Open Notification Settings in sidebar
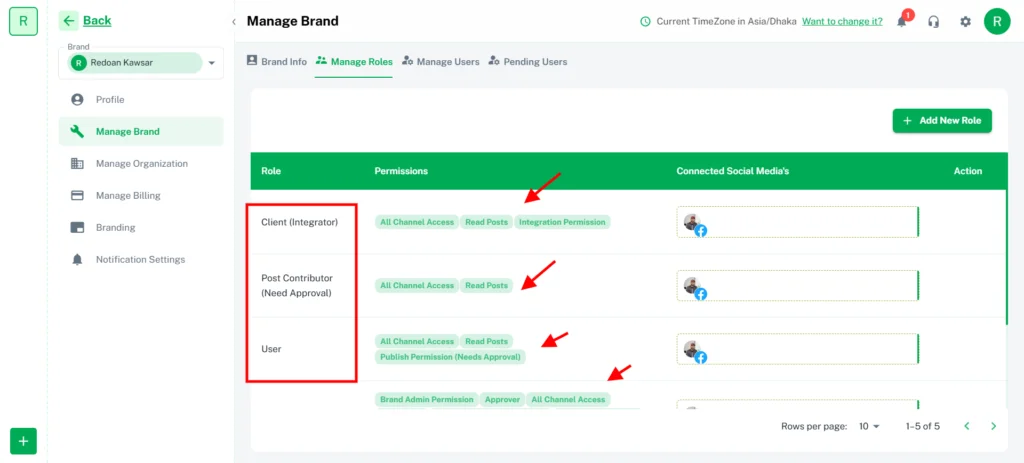The width and height of the screenshot is (1024, 463). coord(140,259)
